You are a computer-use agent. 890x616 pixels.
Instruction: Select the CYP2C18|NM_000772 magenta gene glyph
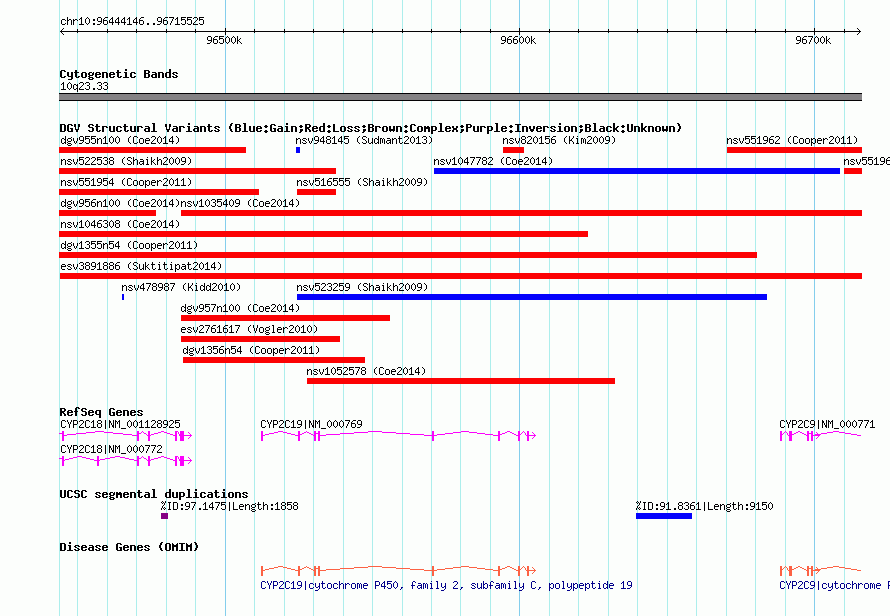126,460
